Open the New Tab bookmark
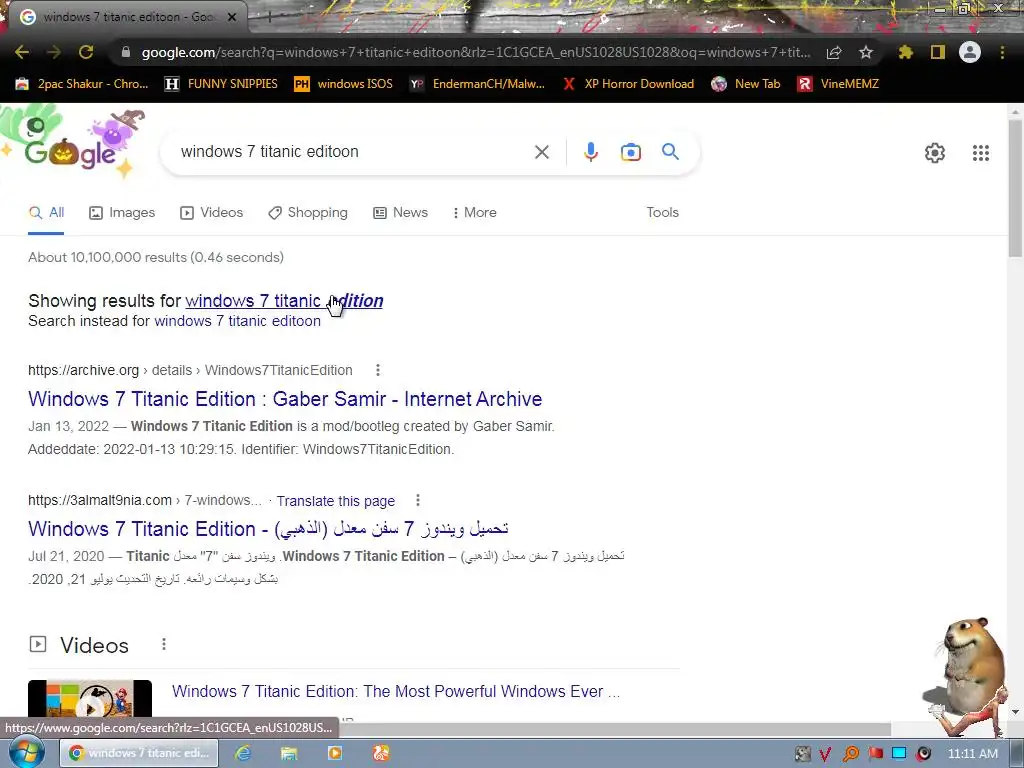The image size is (1024, 768). click(746, 84)
